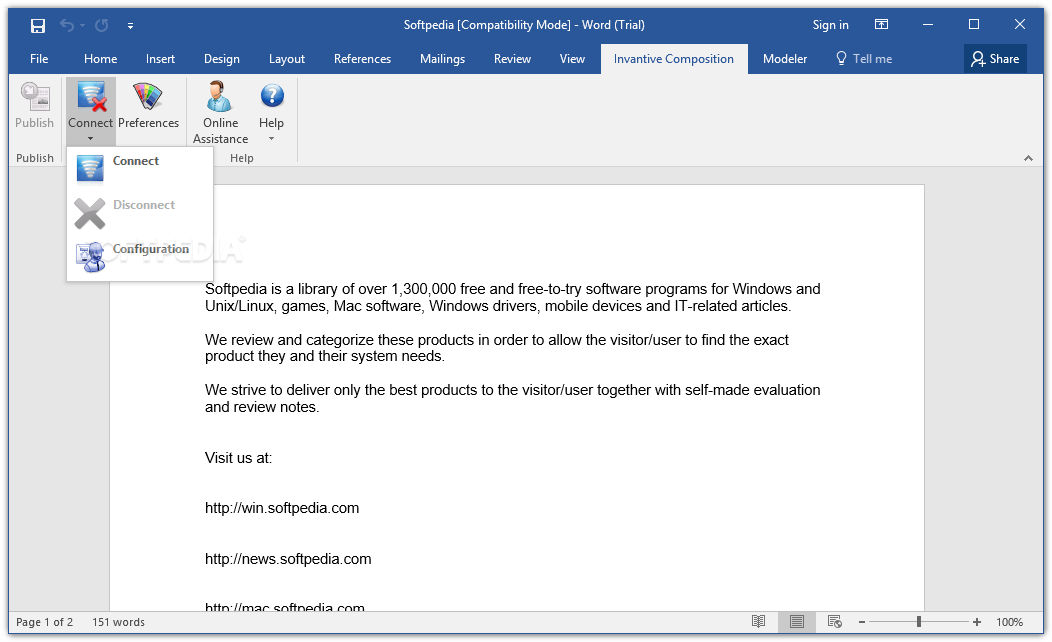Maximize the Word window
This screenshot has width=1052, height=642.
point(974,25)
